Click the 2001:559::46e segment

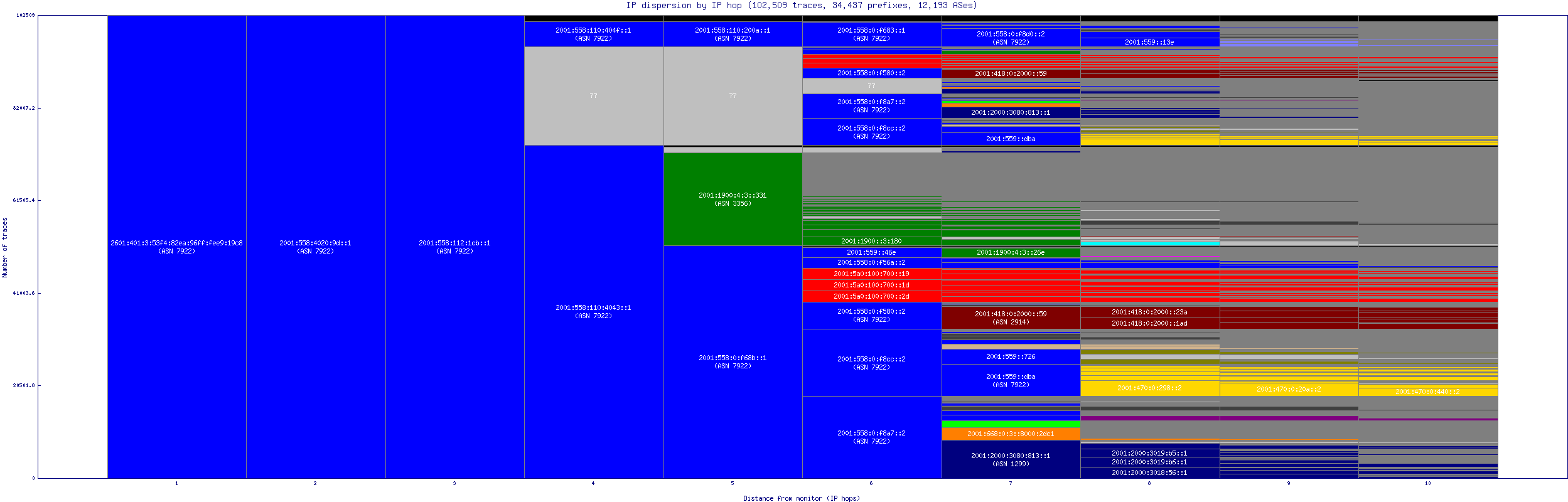[x=871, y=252]
